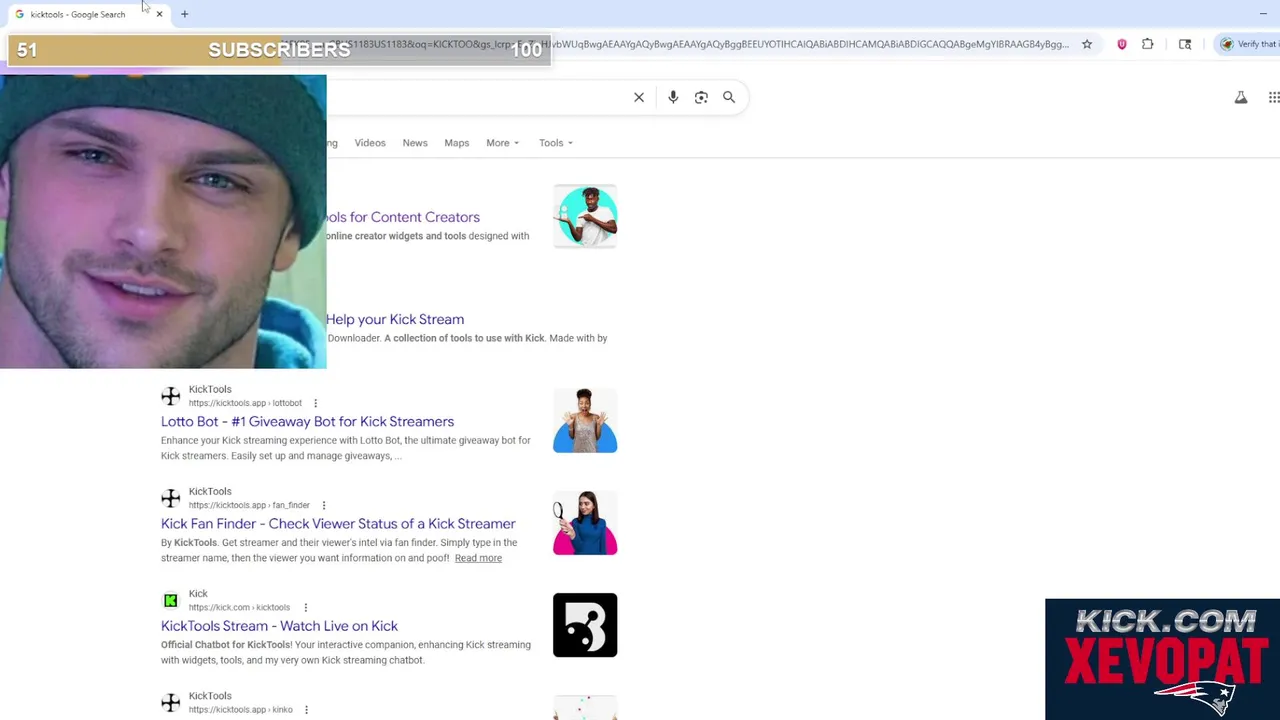The image size is (1280, 720).
Task: Open 'Lotto Bot - #1 Giveaway Bot' link
Action: (x=307, y=421)
